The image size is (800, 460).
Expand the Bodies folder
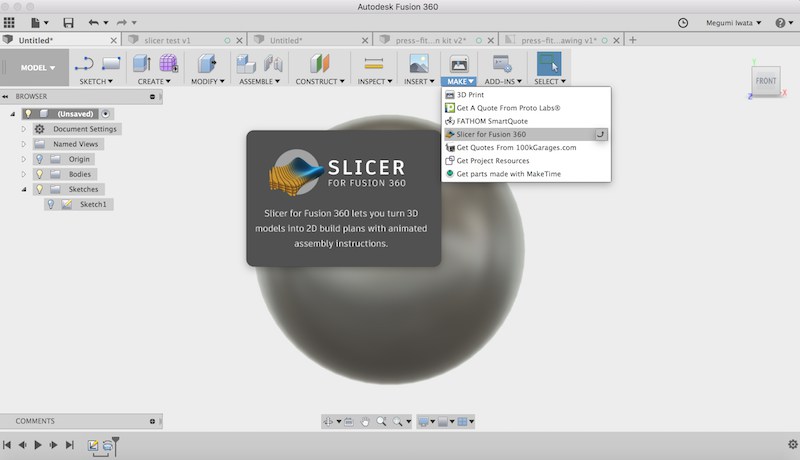pos(23,174)
